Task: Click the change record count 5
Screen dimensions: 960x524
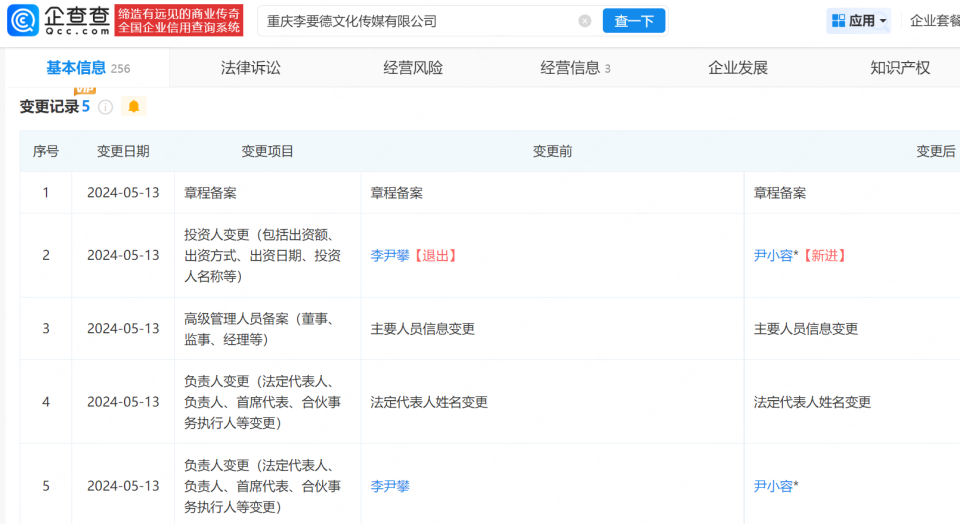Action: pyautogui.click(x=86, y=107)
